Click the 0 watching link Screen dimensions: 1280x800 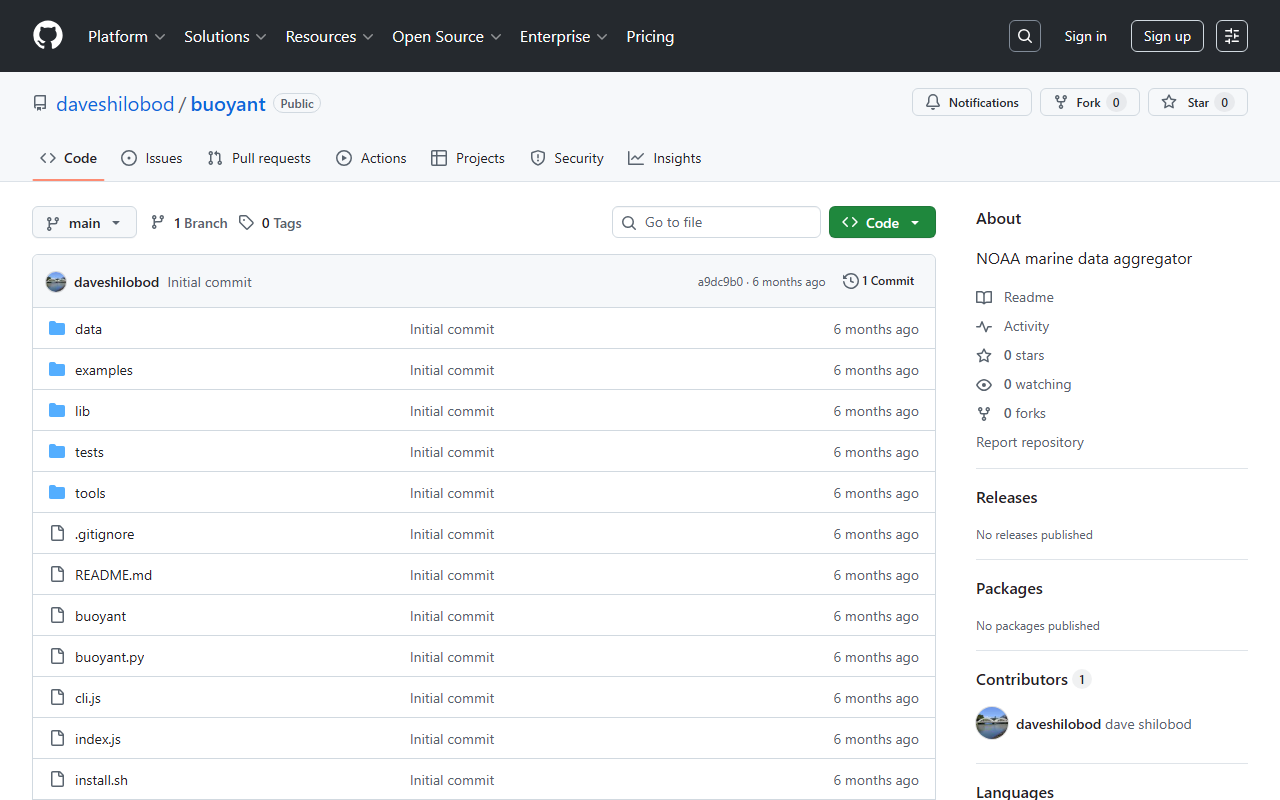(x=1024, y=384)
